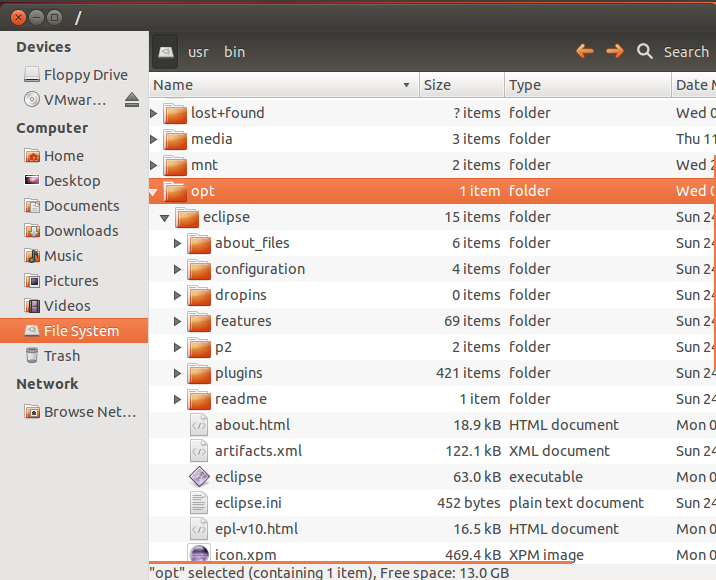
Task: Expand the configuration folder
Action: [177, 269]
